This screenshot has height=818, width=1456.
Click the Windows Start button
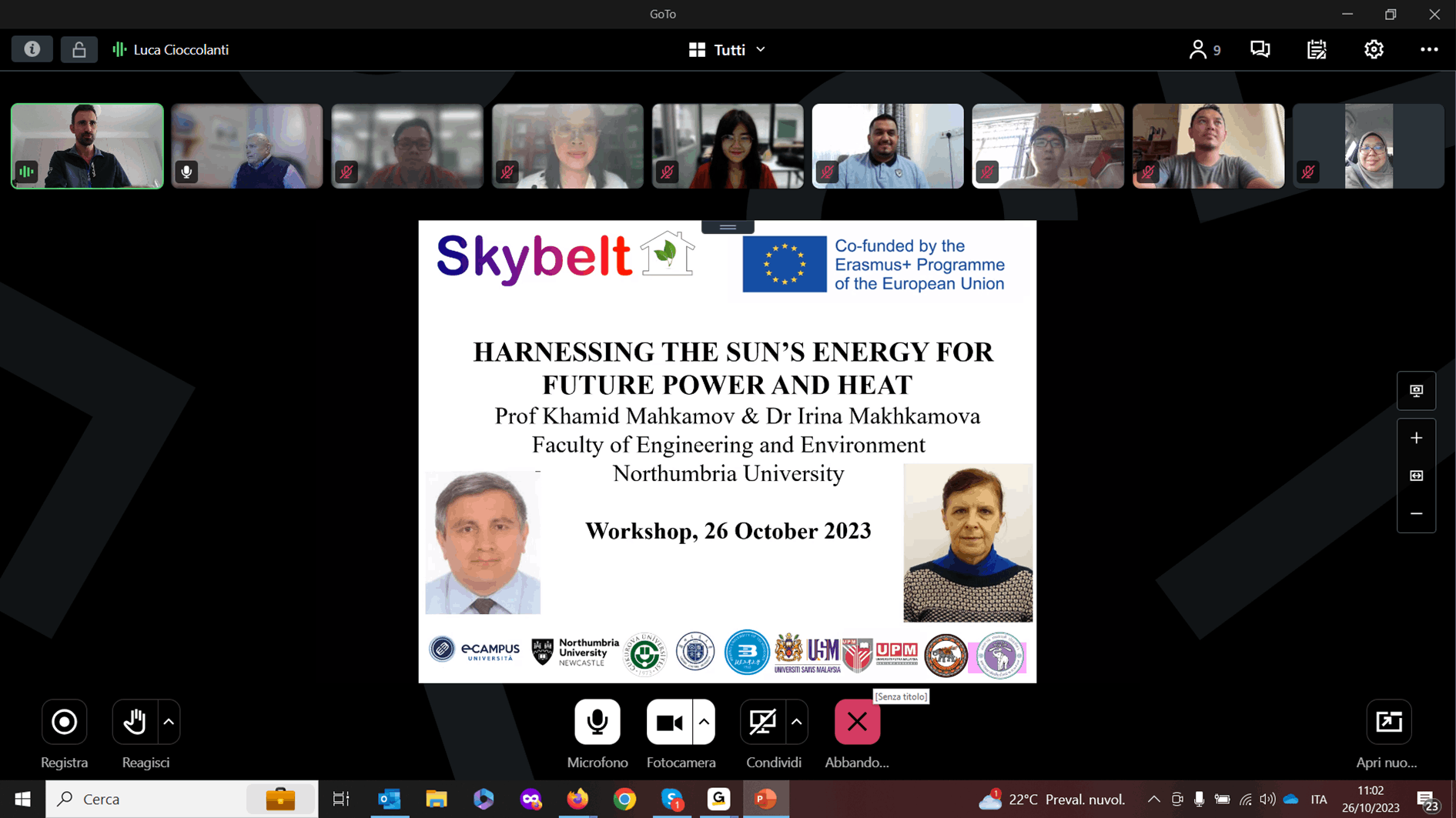(x=22, y=800)
